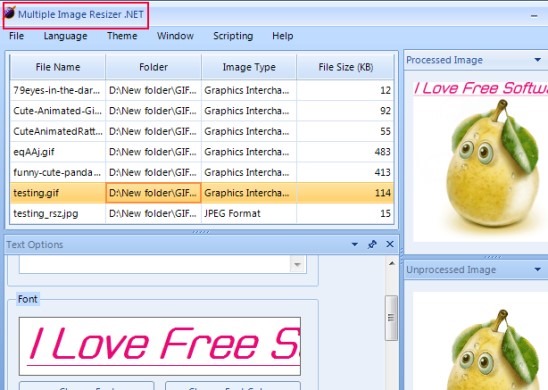Click the file size value 114
This screenshot has width=548, height=390.
[x=383, y=193]
